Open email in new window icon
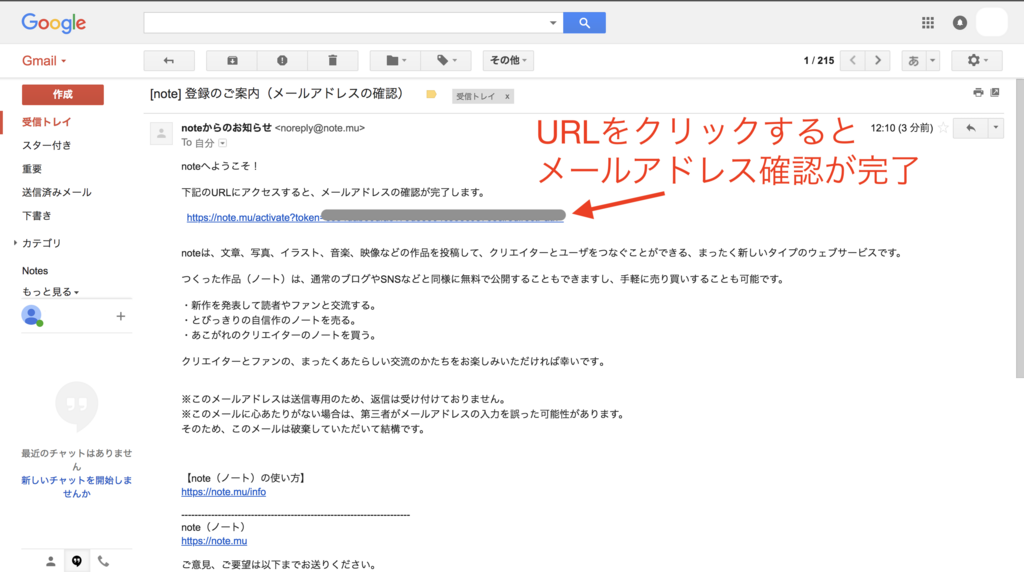 [x=995, y=92]
